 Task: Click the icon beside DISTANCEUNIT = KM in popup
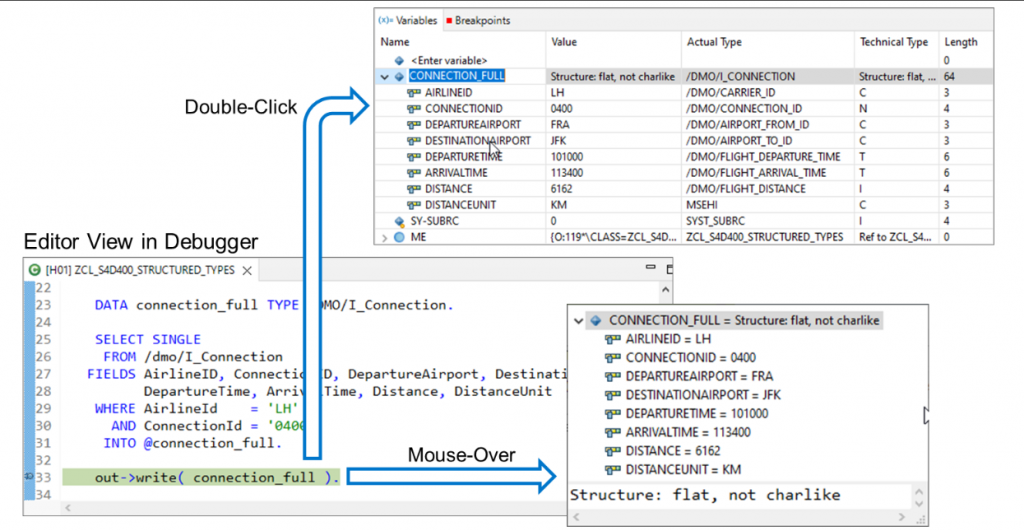(612, 470)
